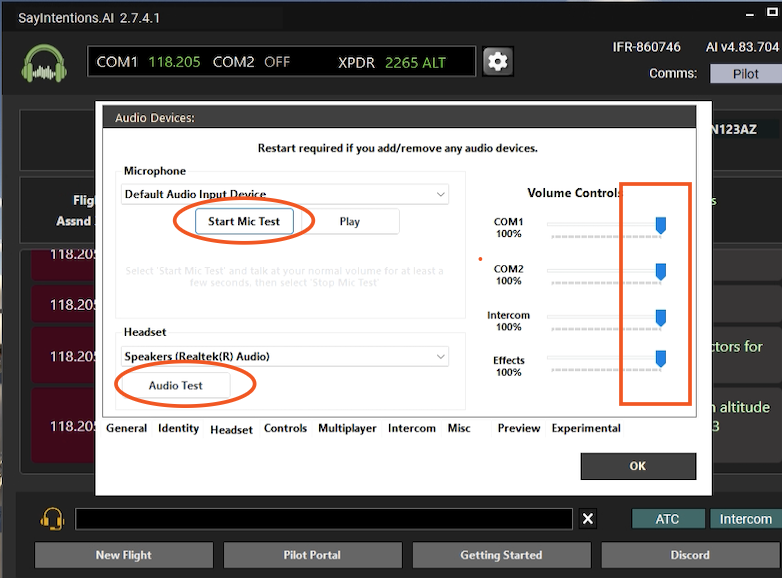Select the ATC mode button
The height and width of the screenshot is (578, 782).
click(668, 519)
